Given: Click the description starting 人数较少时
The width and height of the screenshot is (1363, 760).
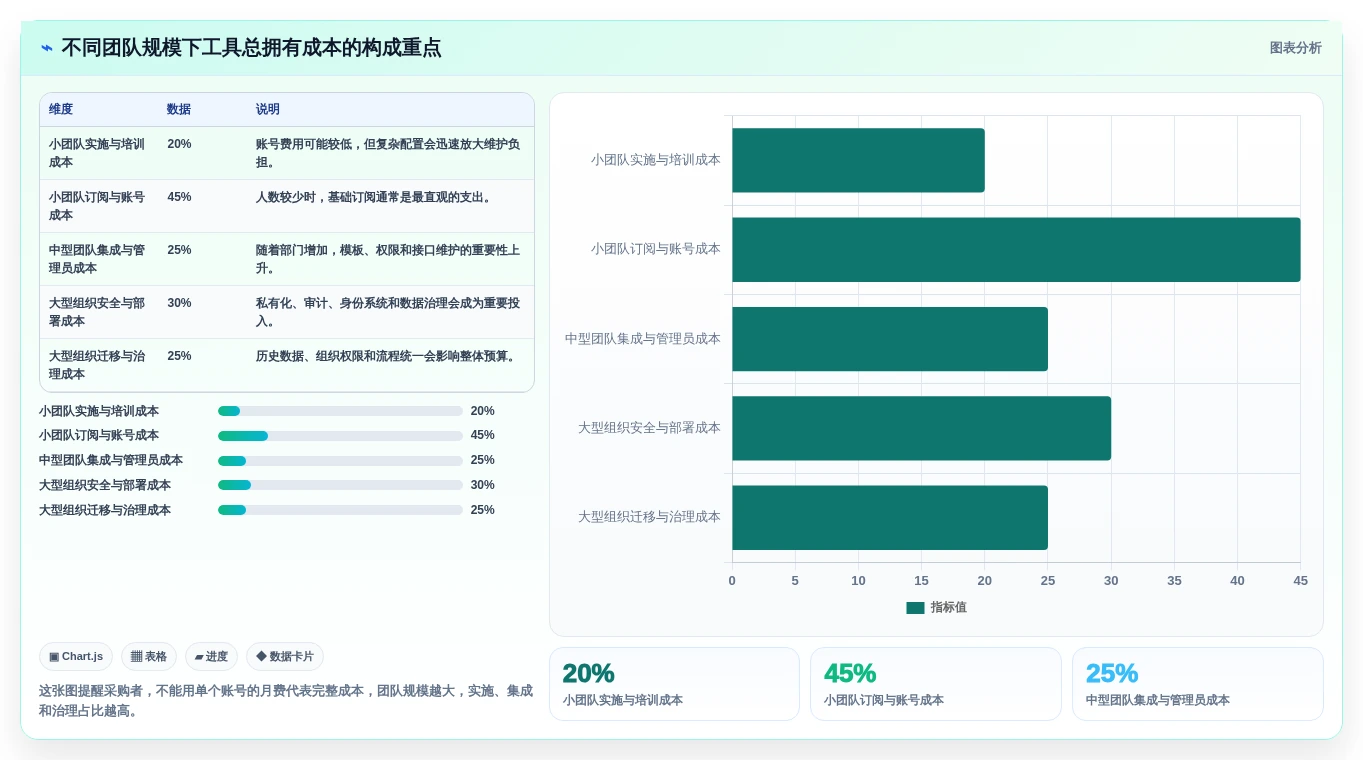Looking at the screenshot, I should [x=375, y=197].
